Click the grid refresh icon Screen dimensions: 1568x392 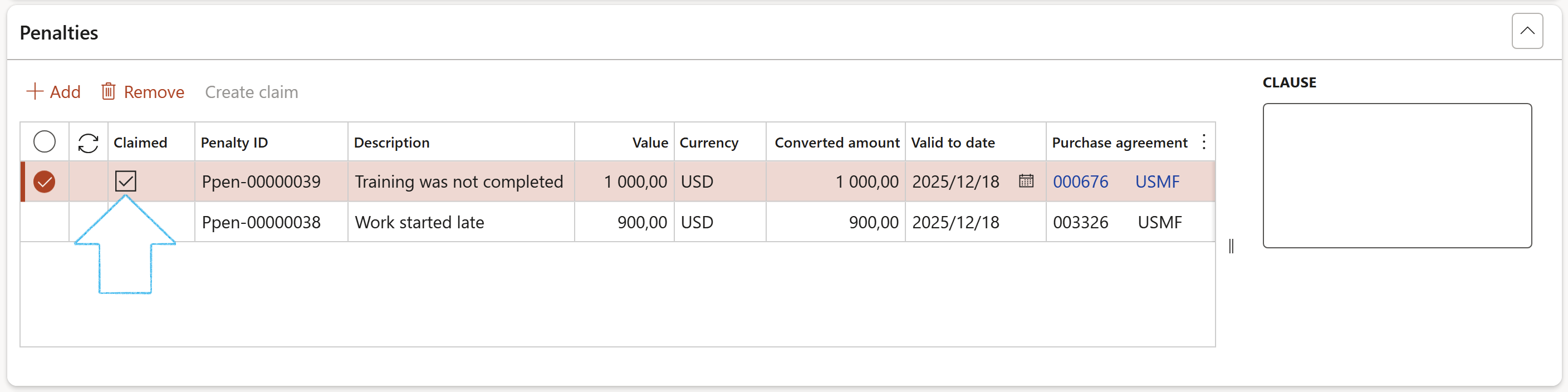[x=89, y=143]
